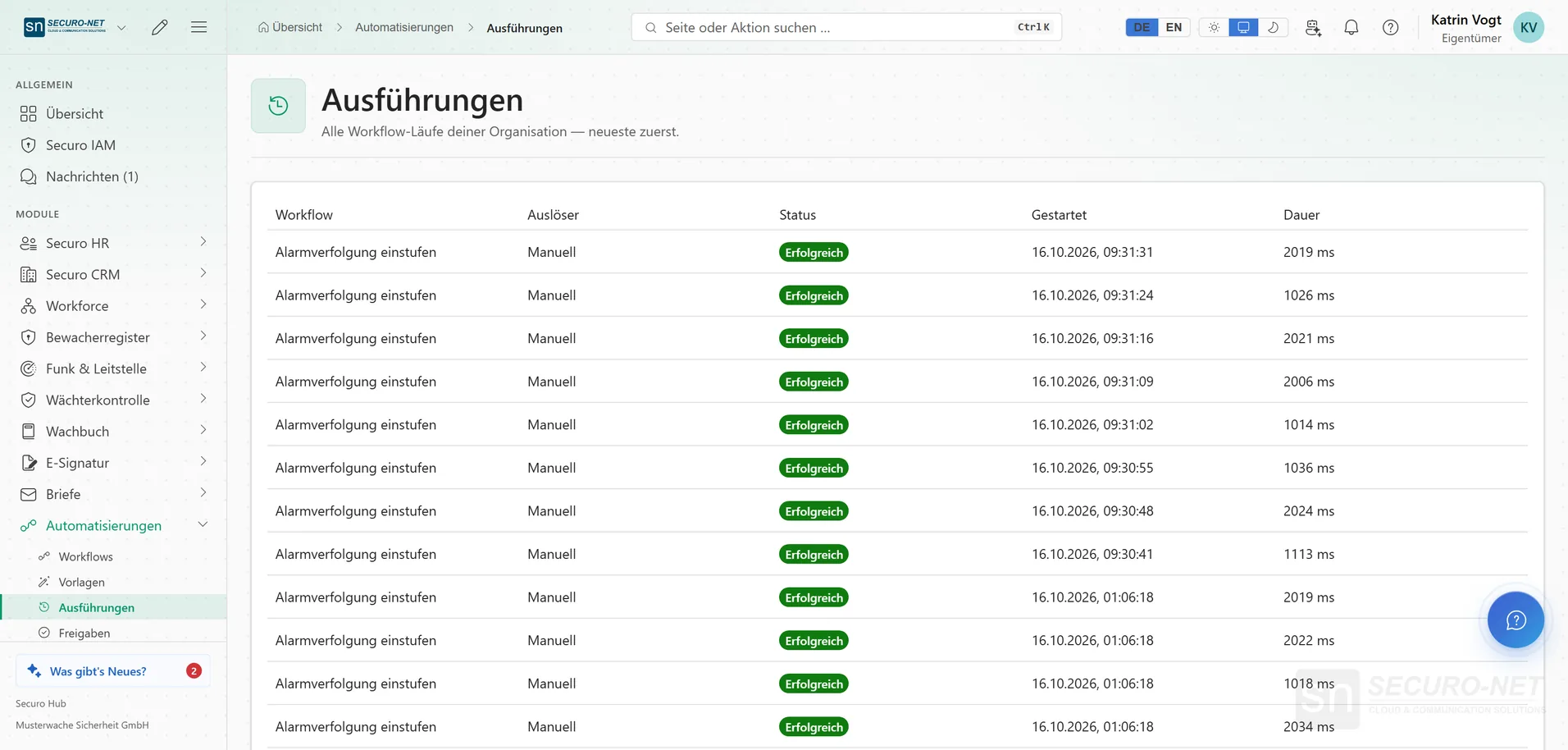This screenshot has height=750, width=1568.
Task: Click the pencil edit icon
Action: pyautogui.click(x=160, y=27)
